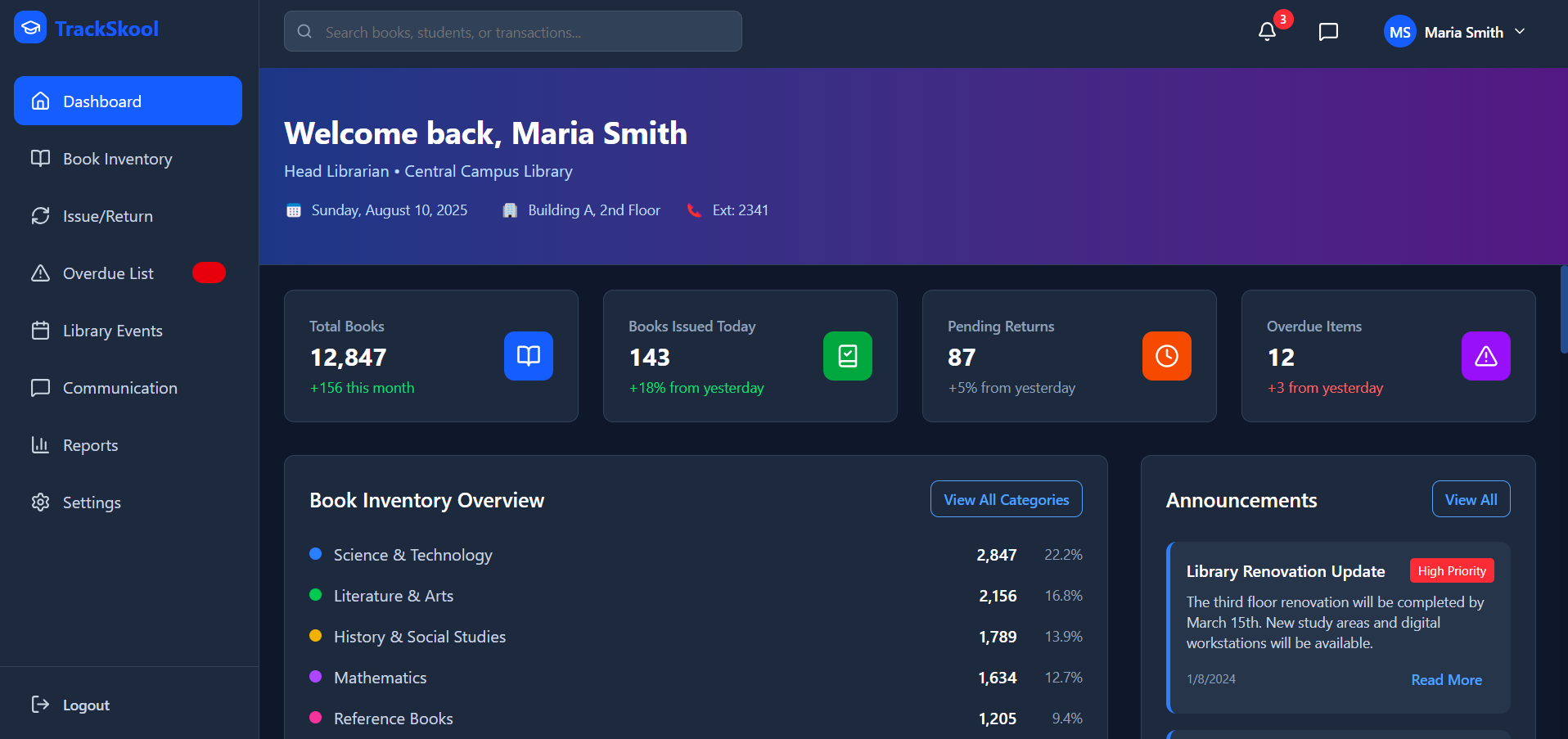This screenshot has width=1568, height=739.
Task: Select the Book Inventory sidebar icon
Action: click(41, 158)
